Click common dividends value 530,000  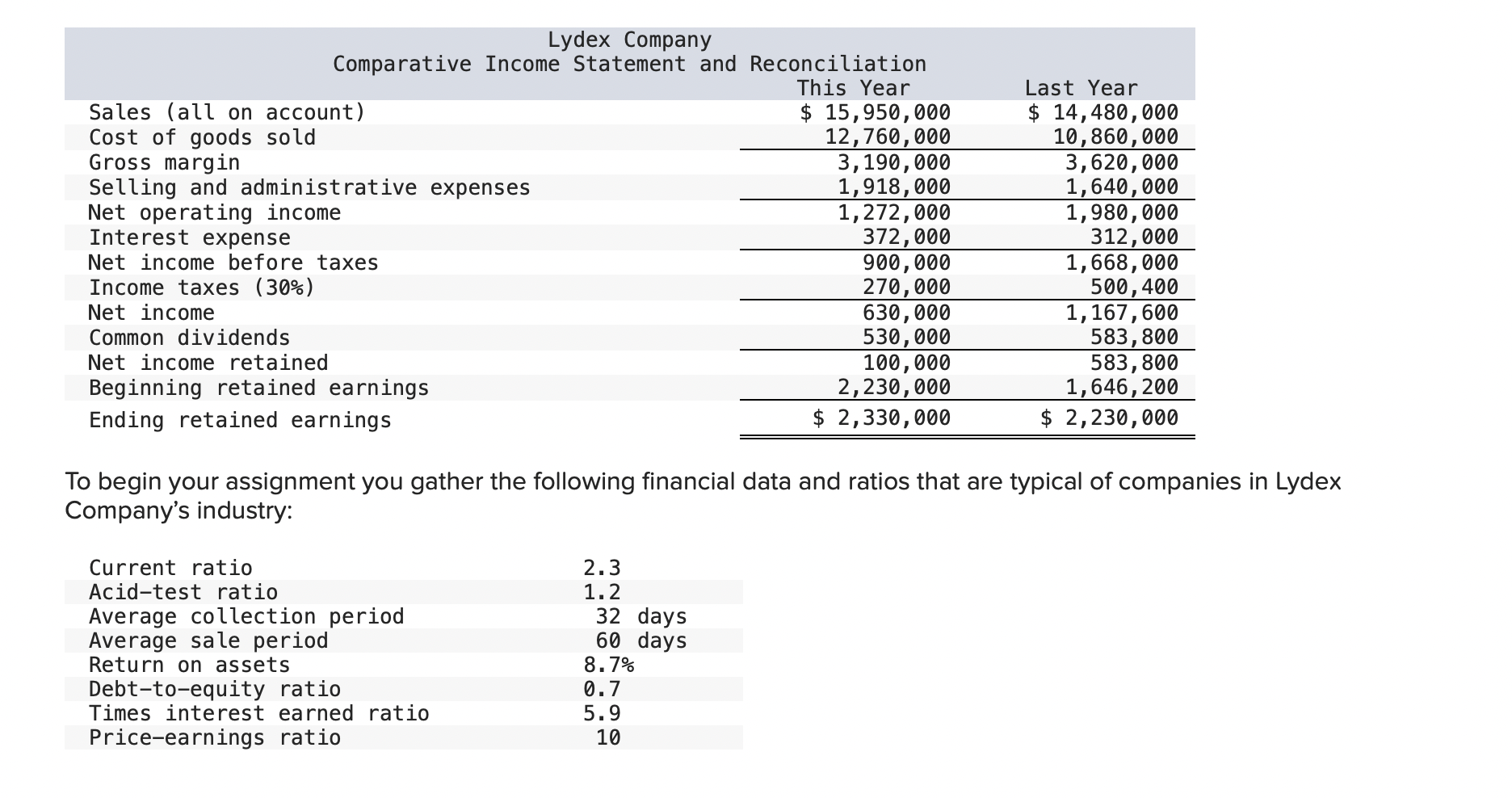click(x=907, y=338)
